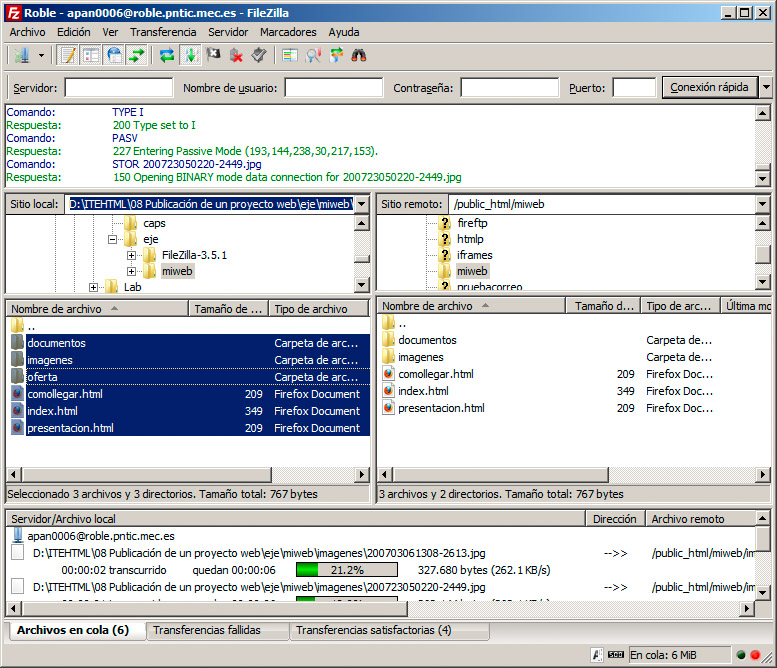Toggle directory comparison
The image size is (777, 668).
[290, 55]
